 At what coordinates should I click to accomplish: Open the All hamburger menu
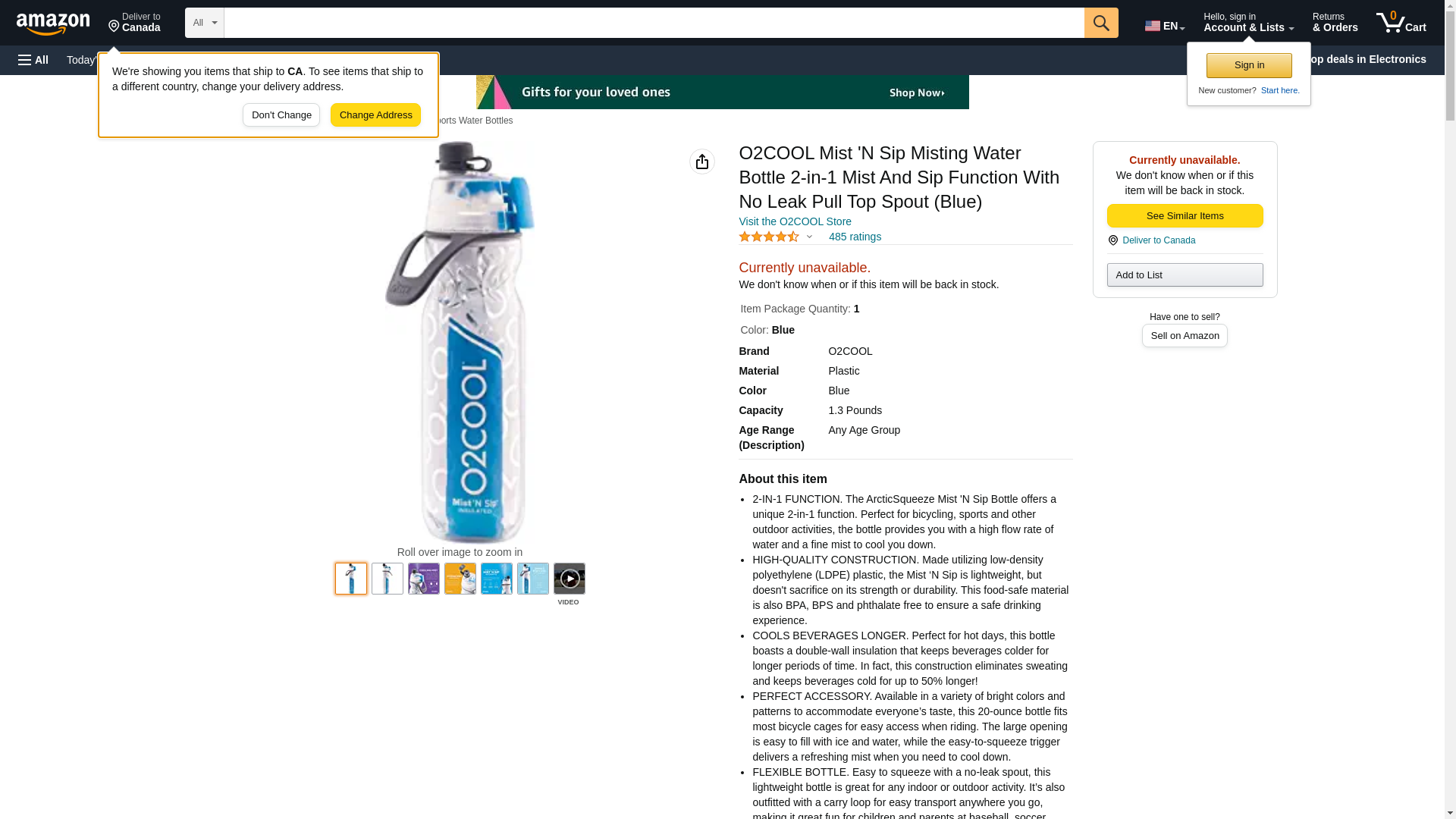pyautogui.click(x=33, y=60)
